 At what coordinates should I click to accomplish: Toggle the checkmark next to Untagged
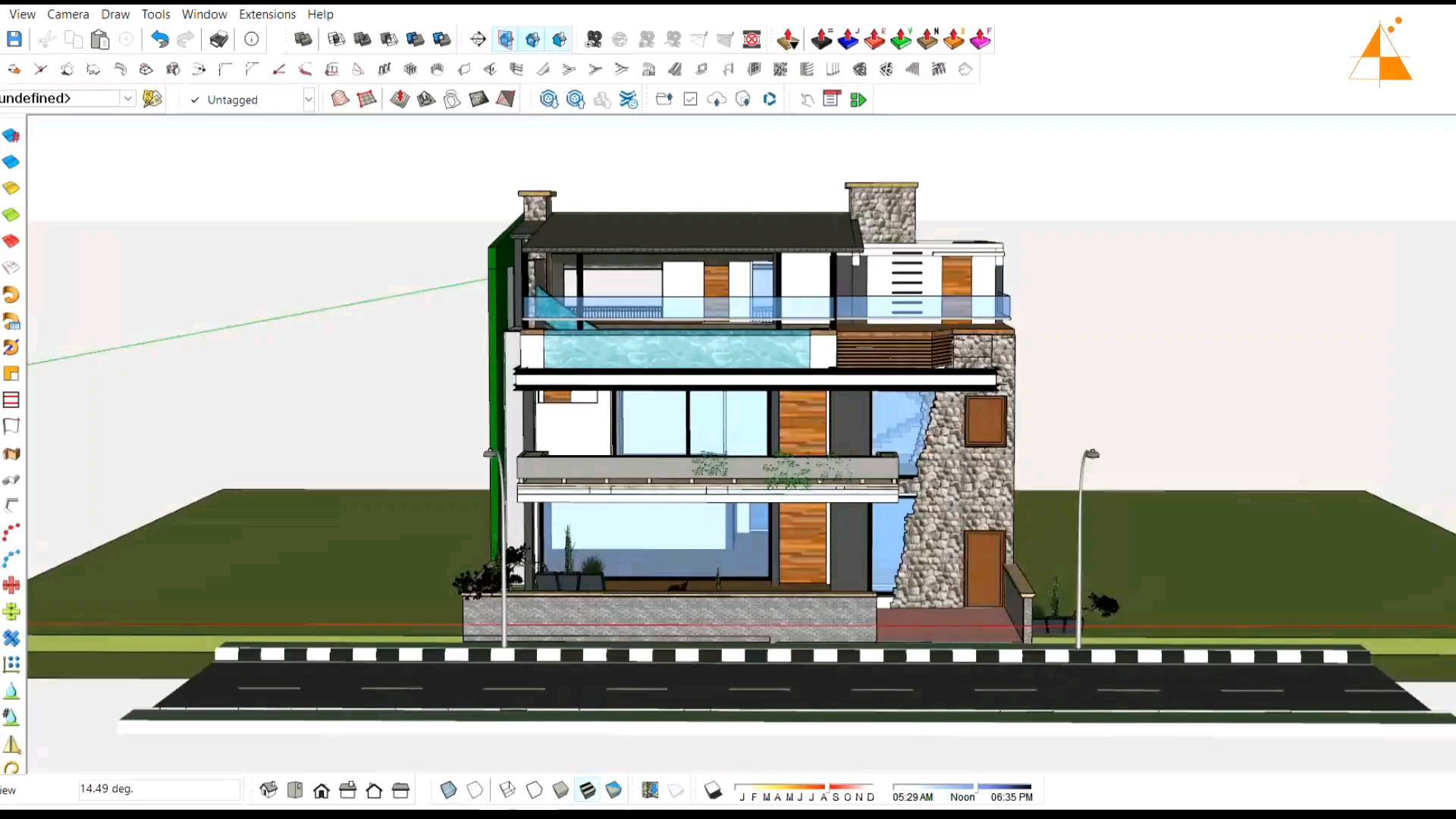(x=195, y=99)
